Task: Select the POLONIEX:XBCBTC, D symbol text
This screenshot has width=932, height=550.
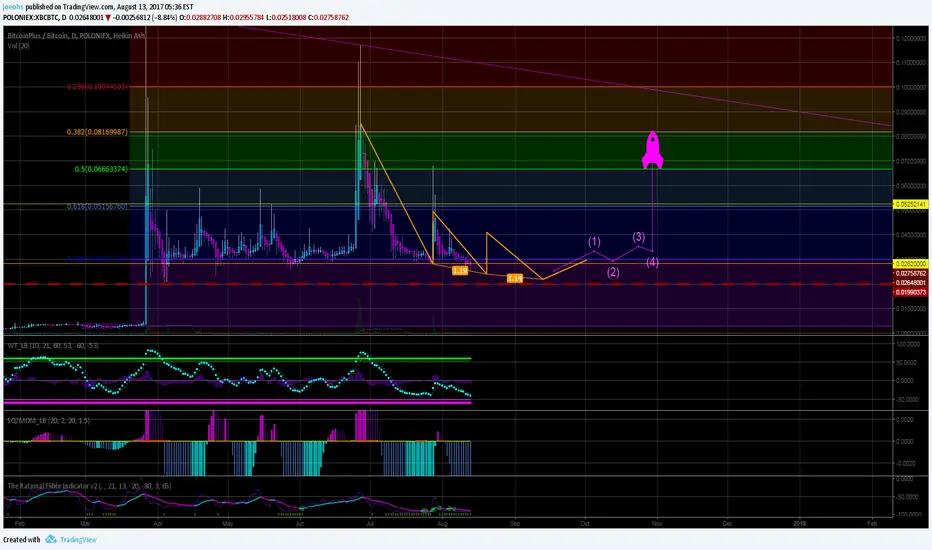Action: point(34,17)
